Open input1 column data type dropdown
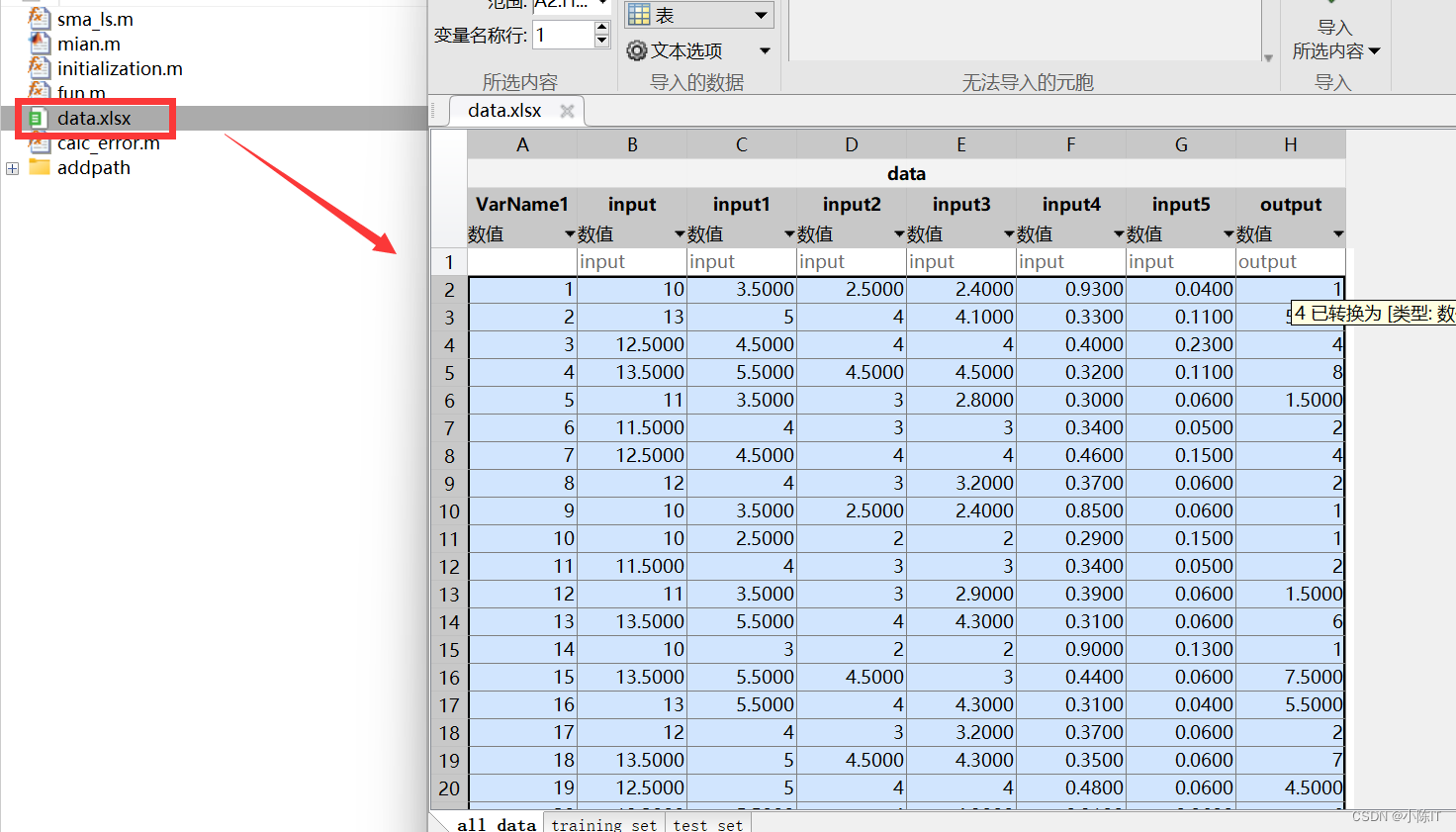The image size is (1456, 832). click(789, 234)
